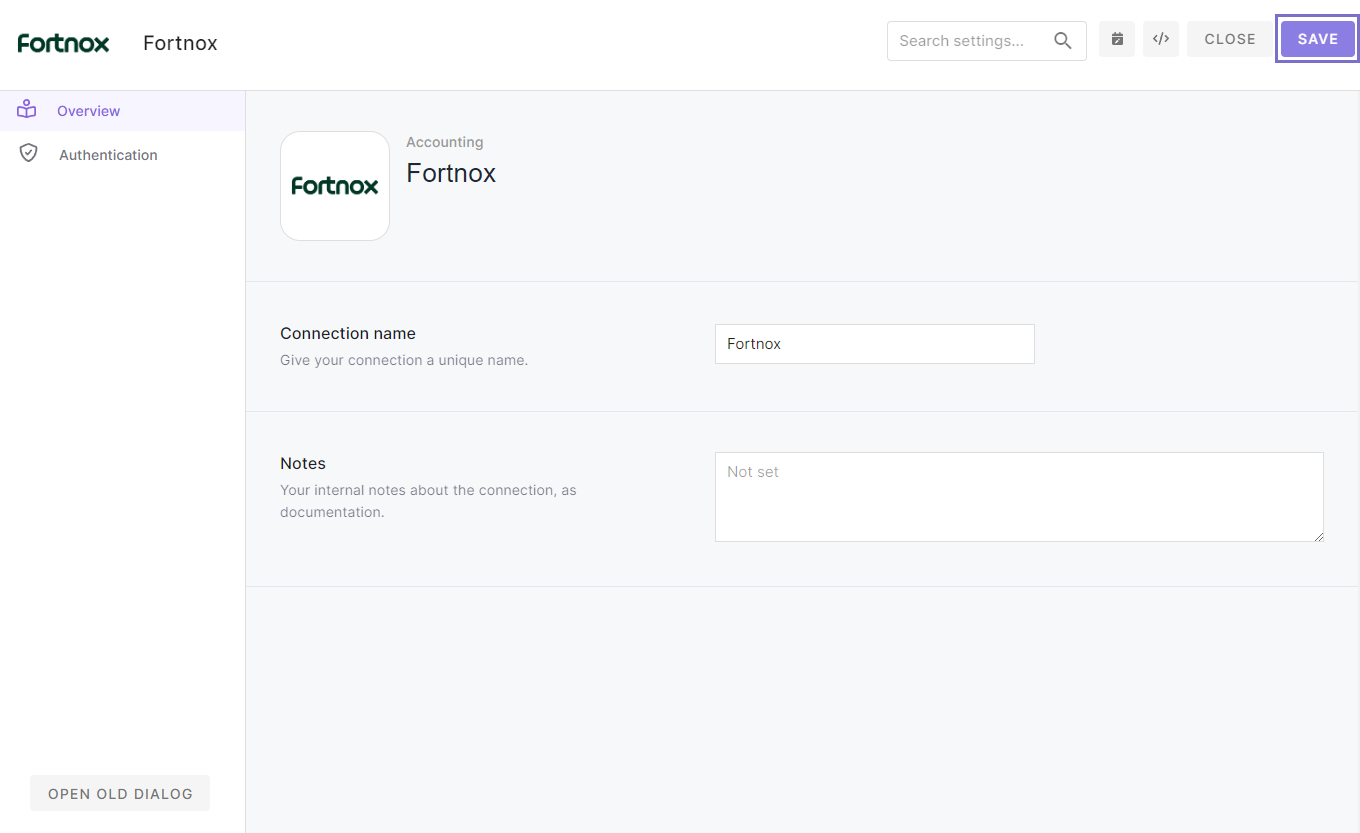Click the CLOSE button

coord(1230,39)
